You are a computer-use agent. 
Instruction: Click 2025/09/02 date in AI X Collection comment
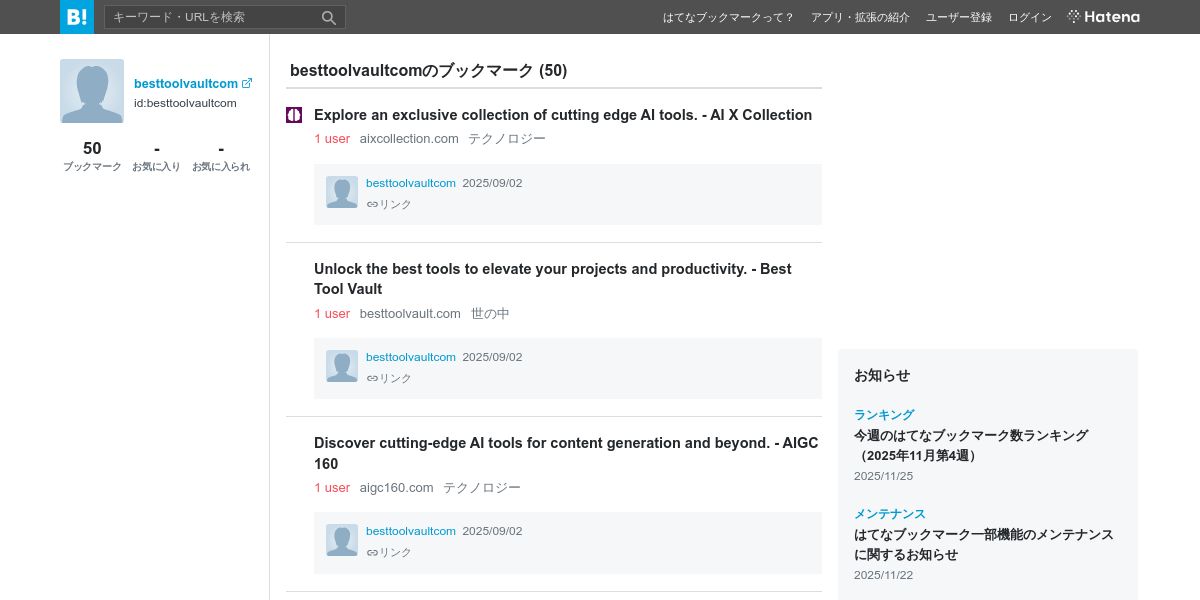coord(492,183)
